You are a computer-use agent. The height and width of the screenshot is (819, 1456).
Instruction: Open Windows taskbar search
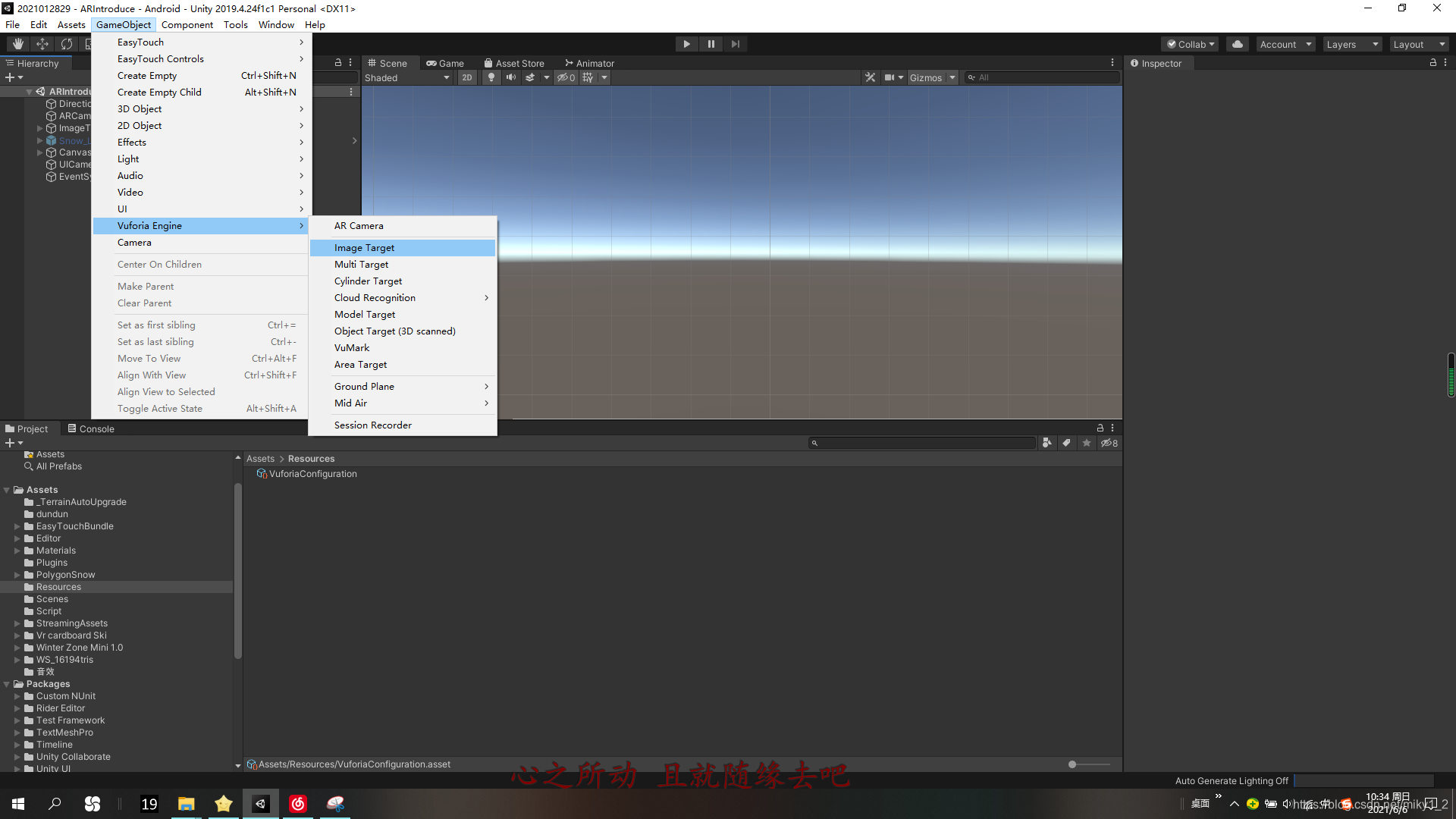55,804
